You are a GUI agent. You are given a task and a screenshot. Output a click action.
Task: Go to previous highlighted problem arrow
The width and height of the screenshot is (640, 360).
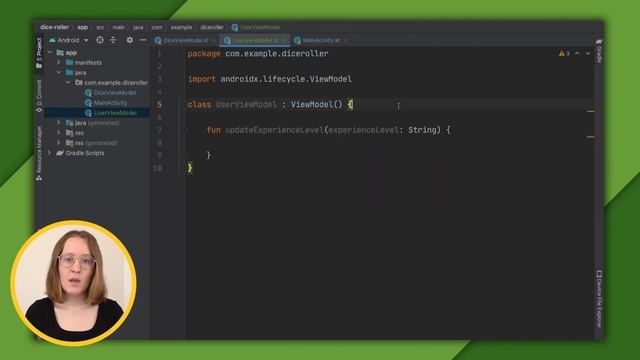pos(577,53)
